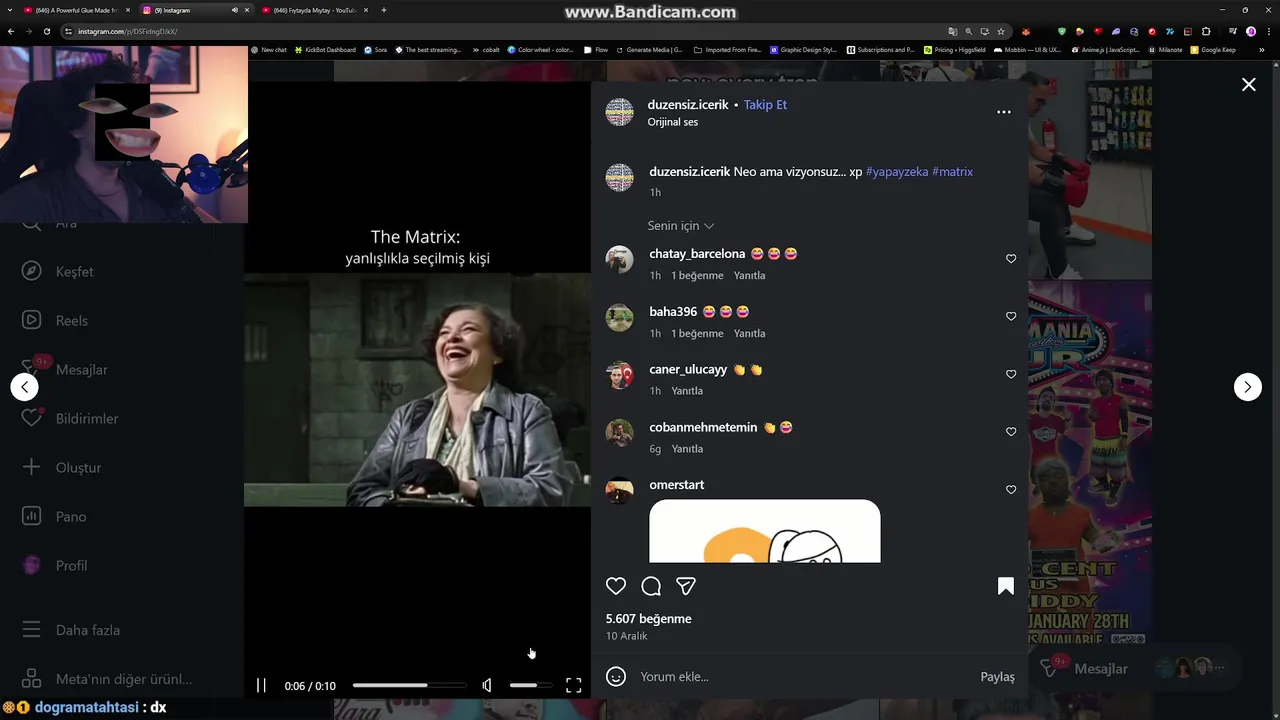Switch to 'Fıytayda Mıytay' YouTube tab

coord(315,10)
